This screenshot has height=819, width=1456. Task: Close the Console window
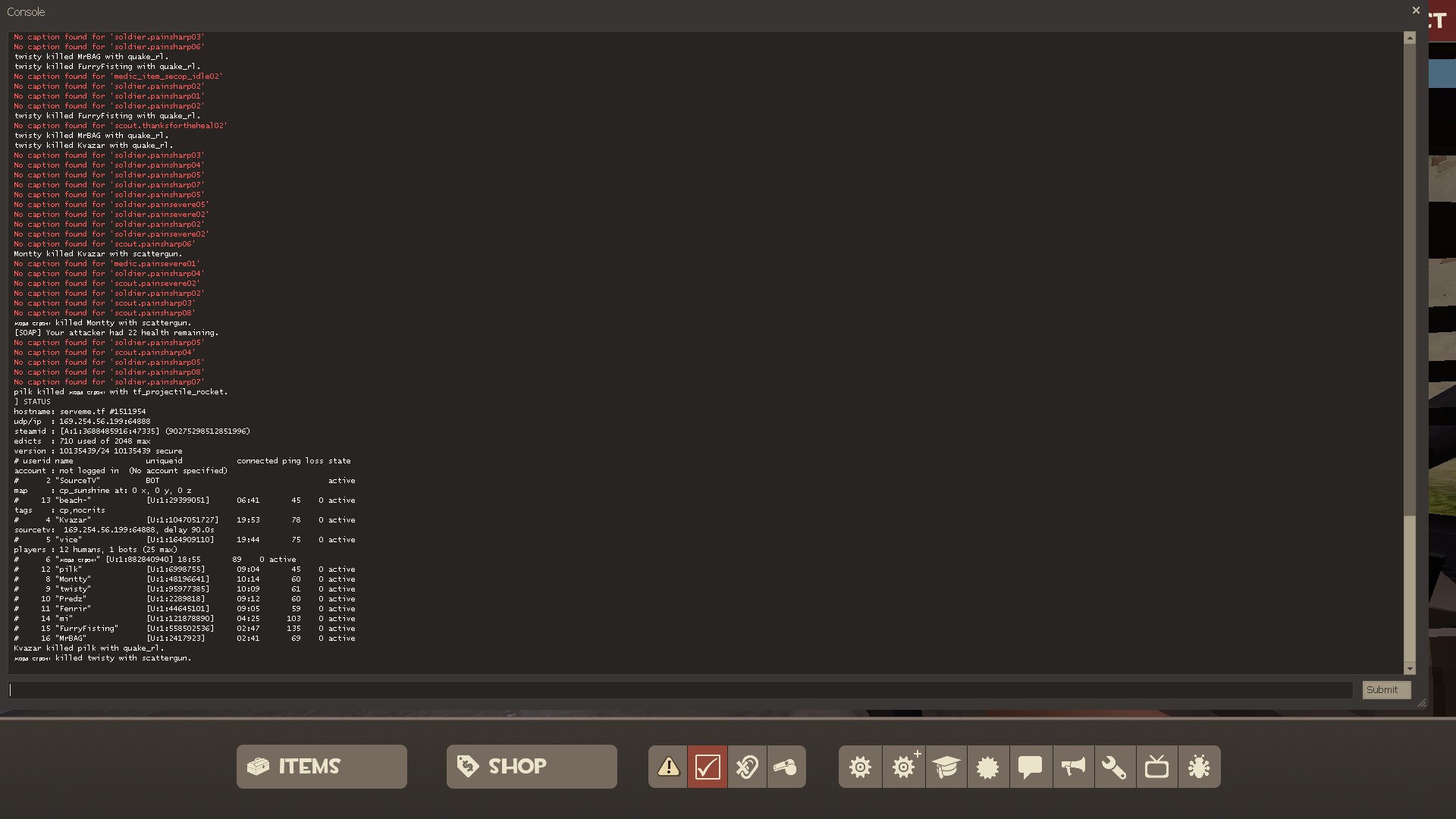(x=1415, y=11)
